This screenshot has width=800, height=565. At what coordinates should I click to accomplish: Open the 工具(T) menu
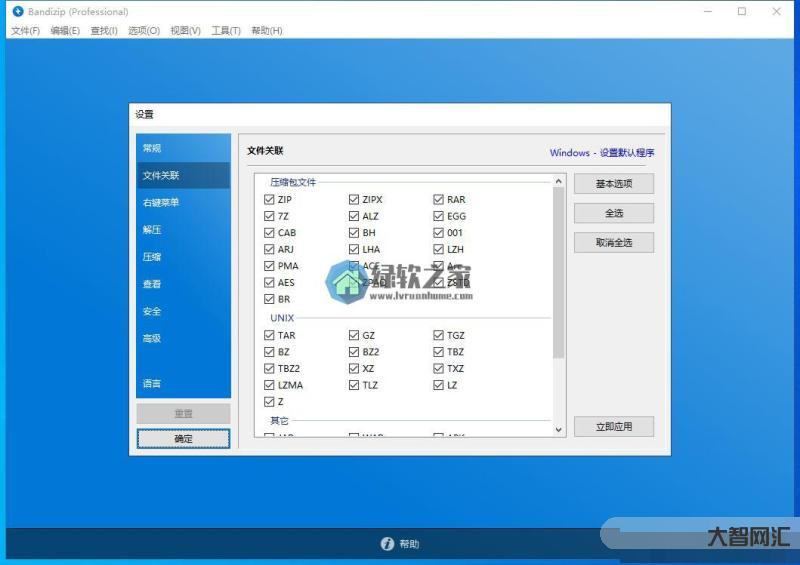226,31
